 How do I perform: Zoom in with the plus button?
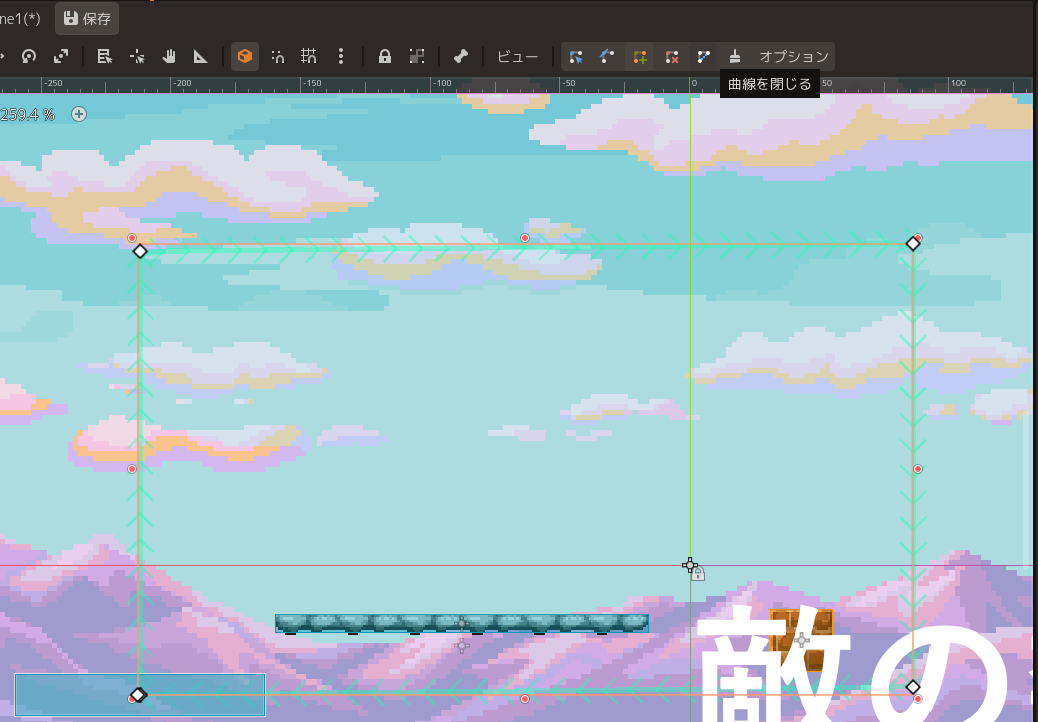[x=79, y=114]
